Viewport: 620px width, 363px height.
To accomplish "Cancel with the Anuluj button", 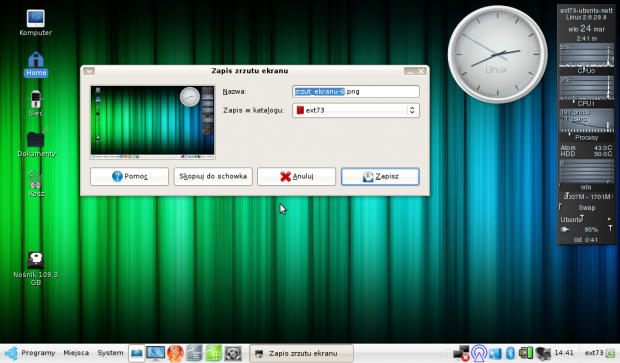I will (297, 176).
